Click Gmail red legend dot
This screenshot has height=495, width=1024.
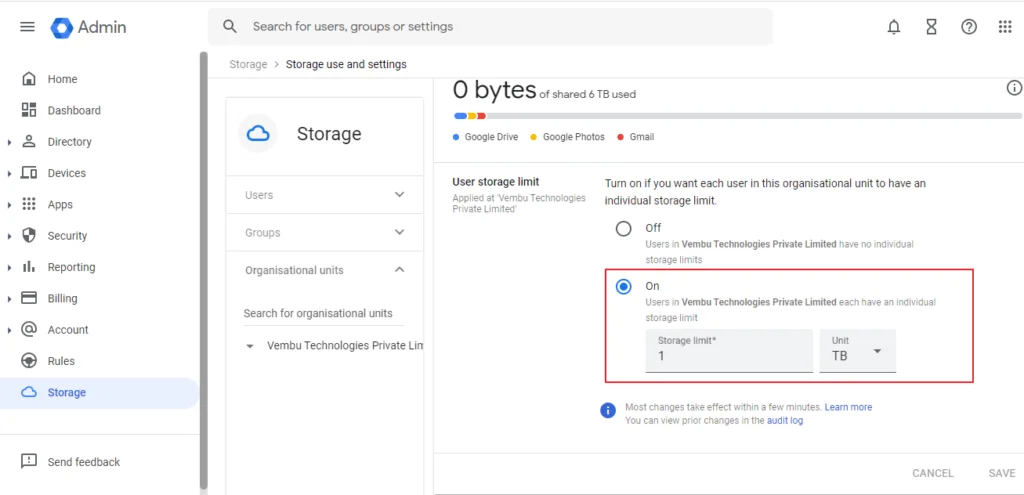[621, 137]
